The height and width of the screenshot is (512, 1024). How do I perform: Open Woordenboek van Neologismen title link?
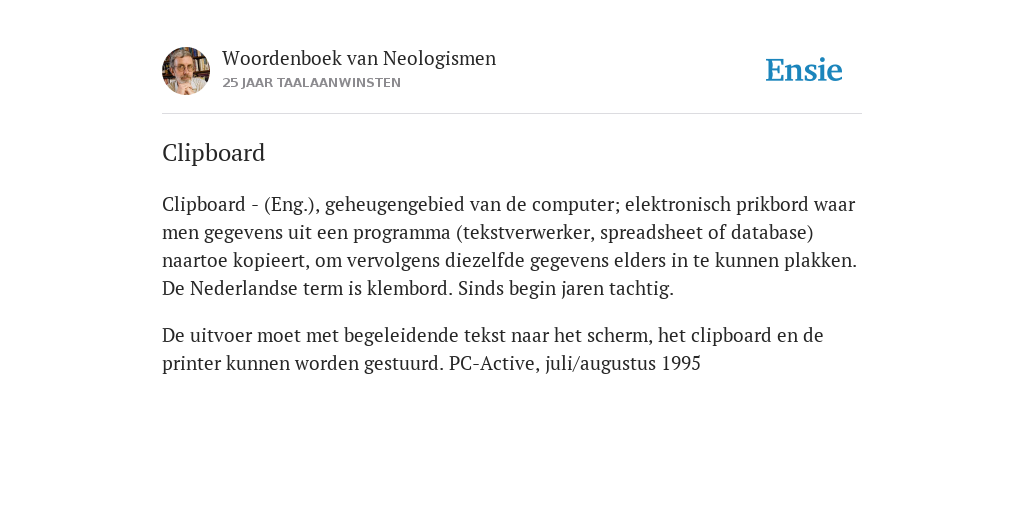pos(359,58)
